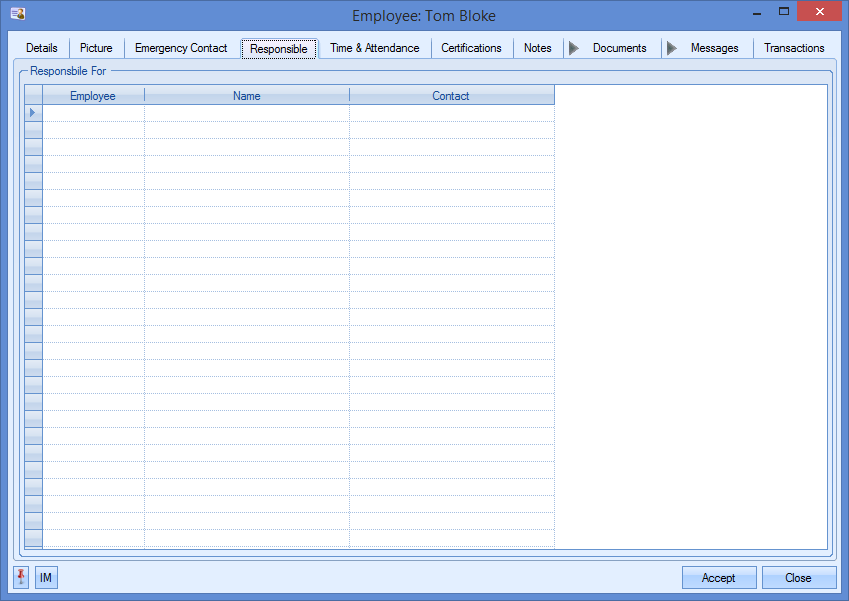This screenshot has width=849, height=601.
Task: Switch to the Messages tab
Action: [714, 48]
